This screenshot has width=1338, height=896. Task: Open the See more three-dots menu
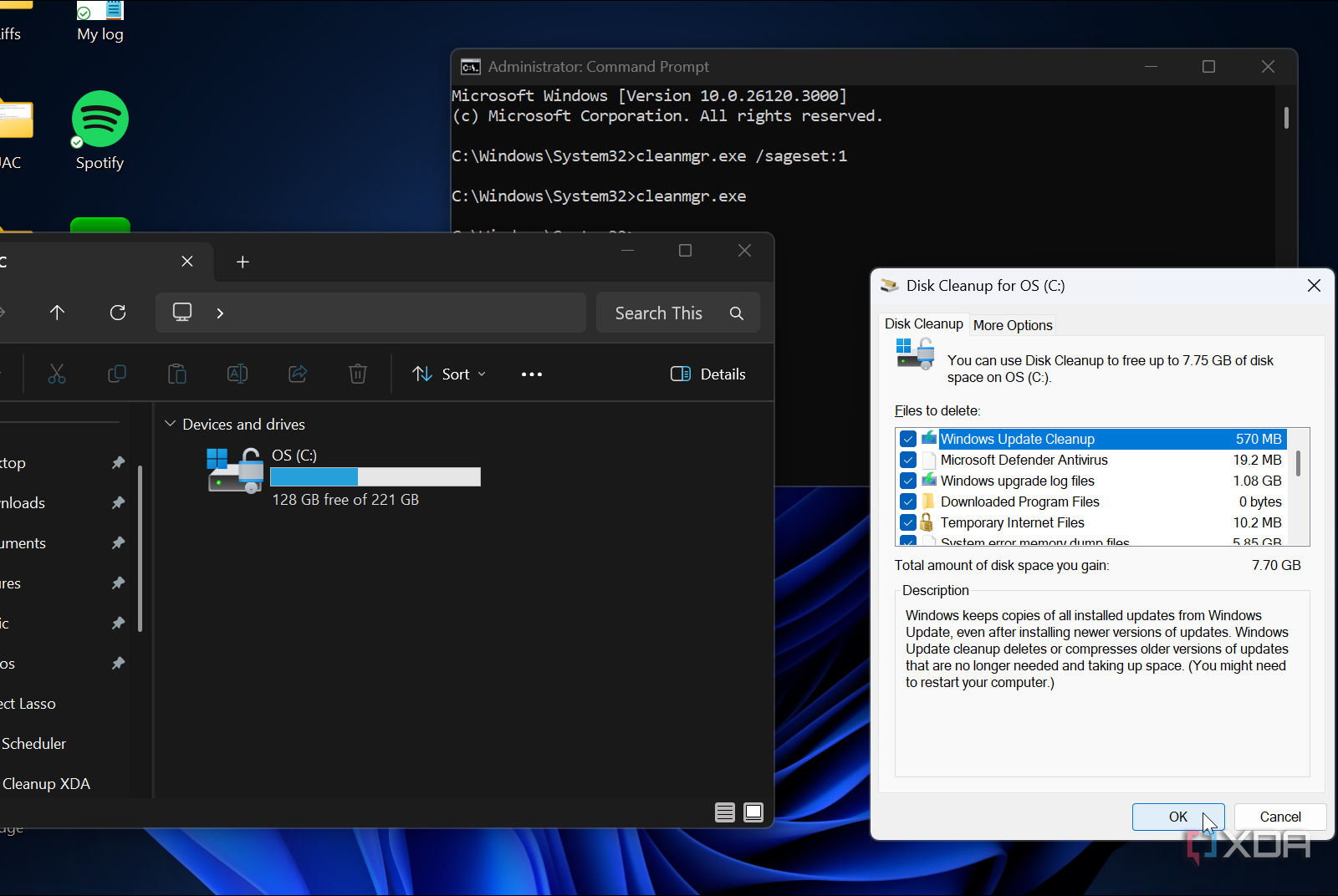point(532,374)
